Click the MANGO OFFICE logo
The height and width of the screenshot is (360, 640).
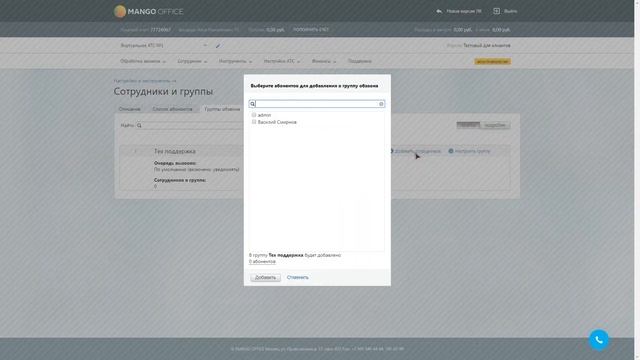[x=149, y=11]
